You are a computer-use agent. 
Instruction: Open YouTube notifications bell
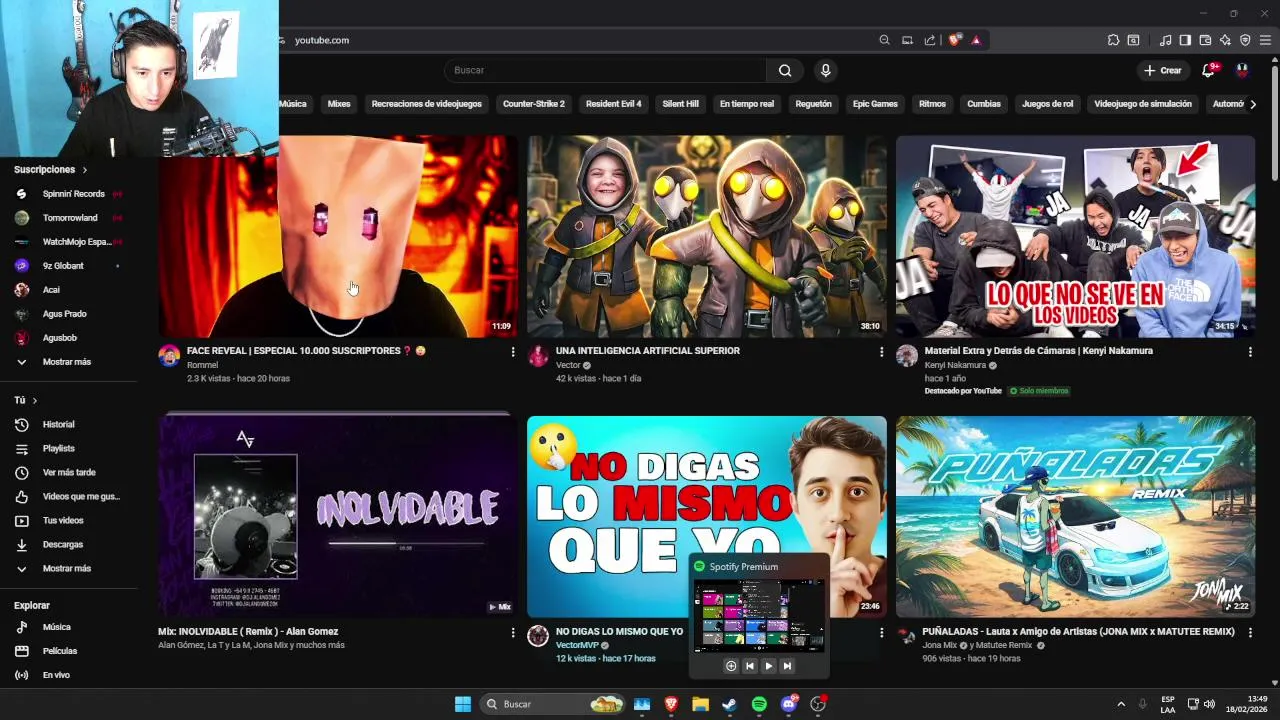tap(1208, 70)
